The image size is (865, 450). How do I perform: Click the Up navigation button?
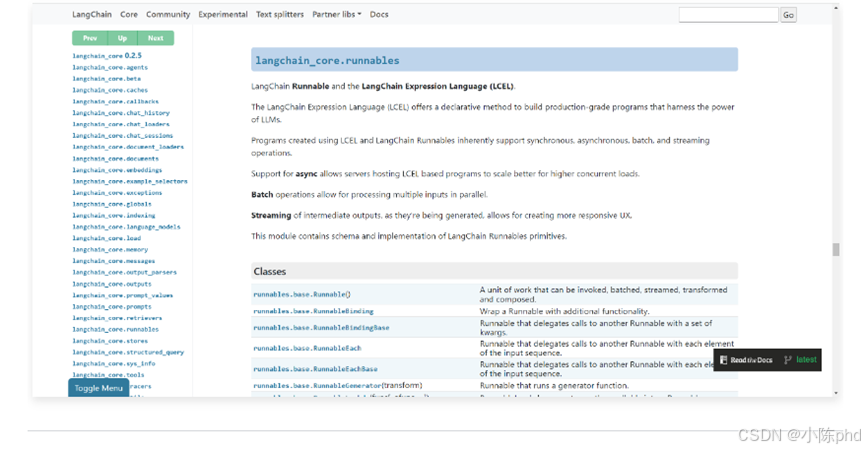(x=122, y=38)
